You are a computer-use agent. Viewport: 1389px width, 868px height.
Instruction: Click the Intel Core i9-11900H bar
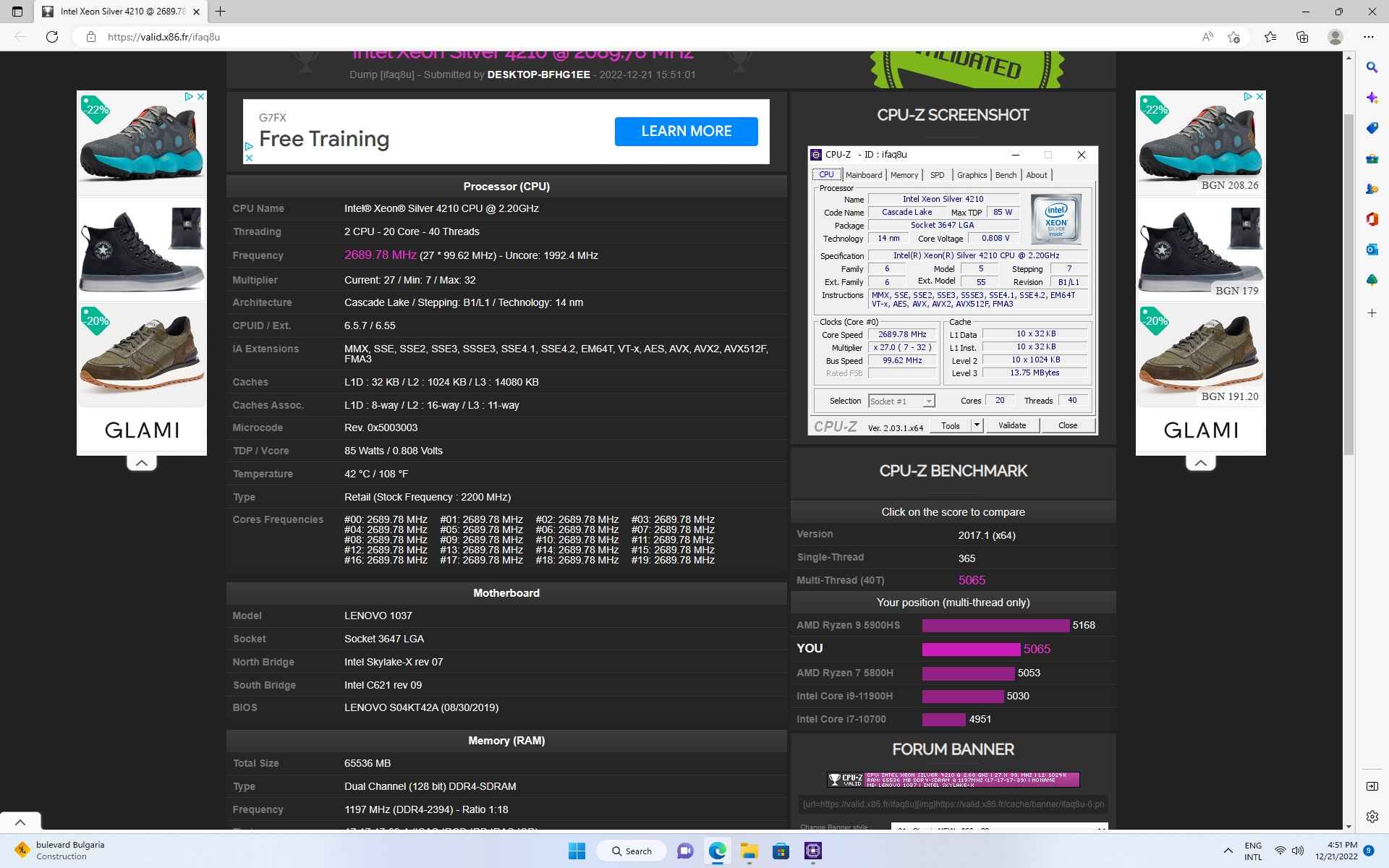tap(963, 696)
